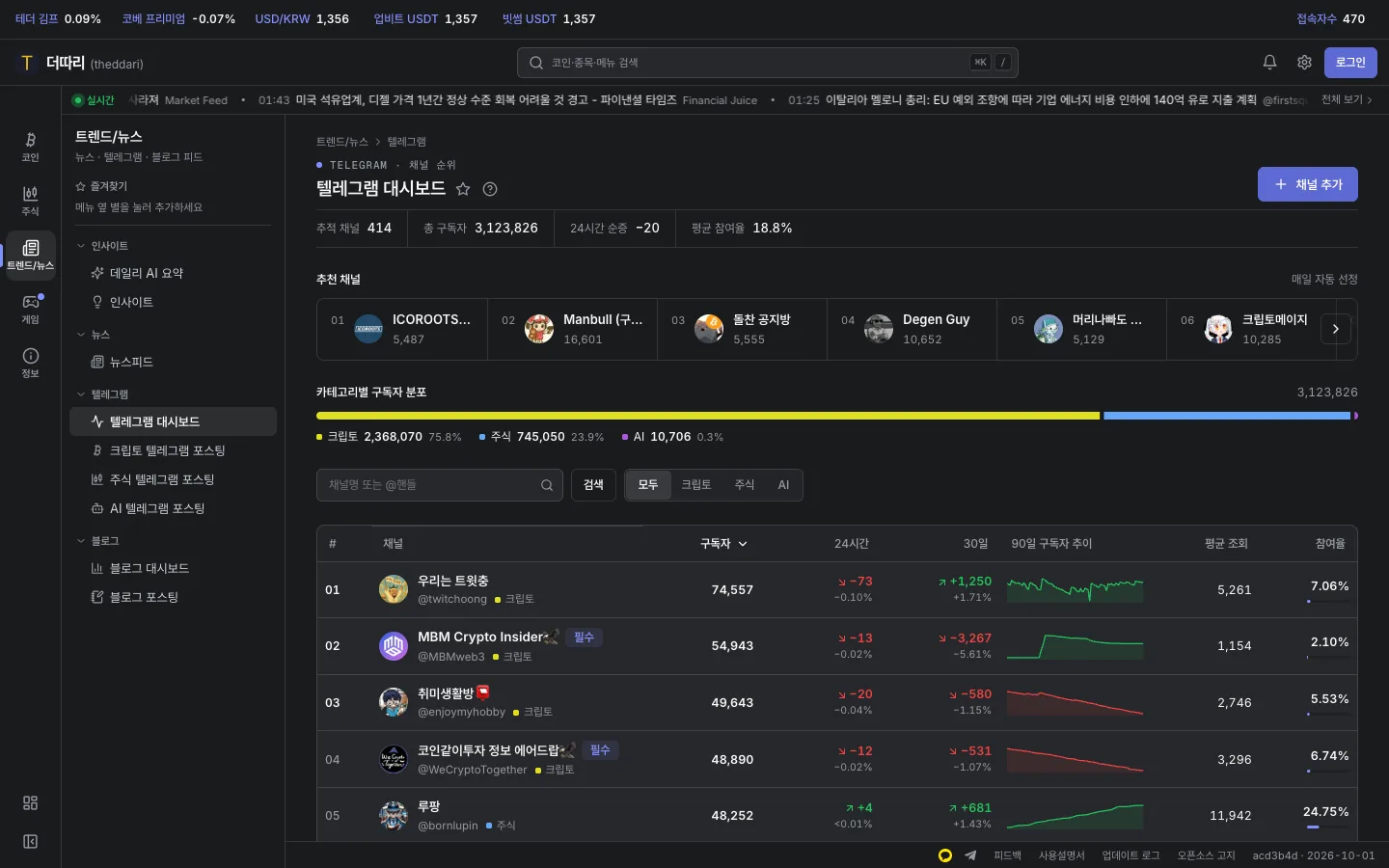
Task: Open the ICOROOTS recommended channel avatar
Action: 368,329
